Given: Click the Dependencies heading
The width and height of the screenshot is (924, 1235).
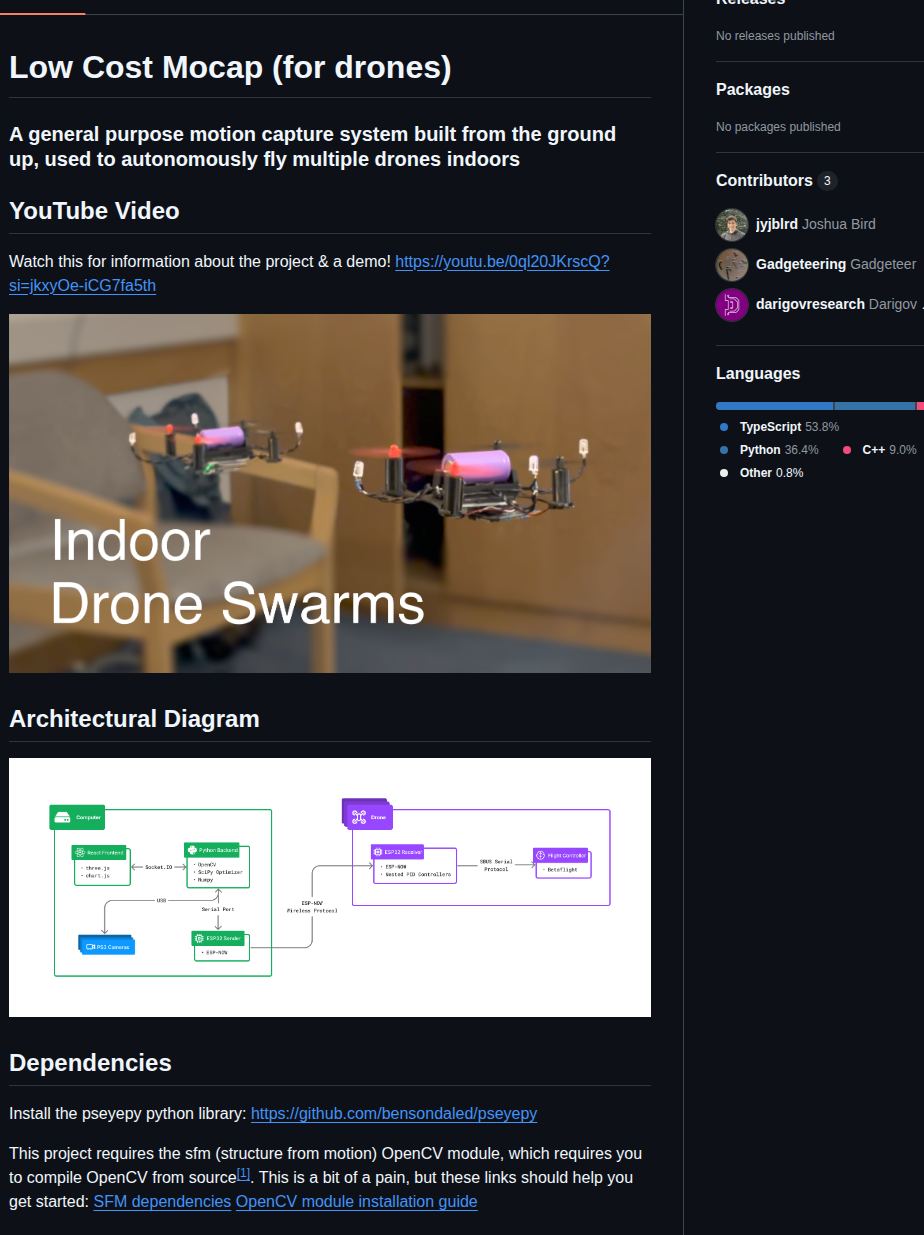Looking at the screenshot, I should point(90,1063).
